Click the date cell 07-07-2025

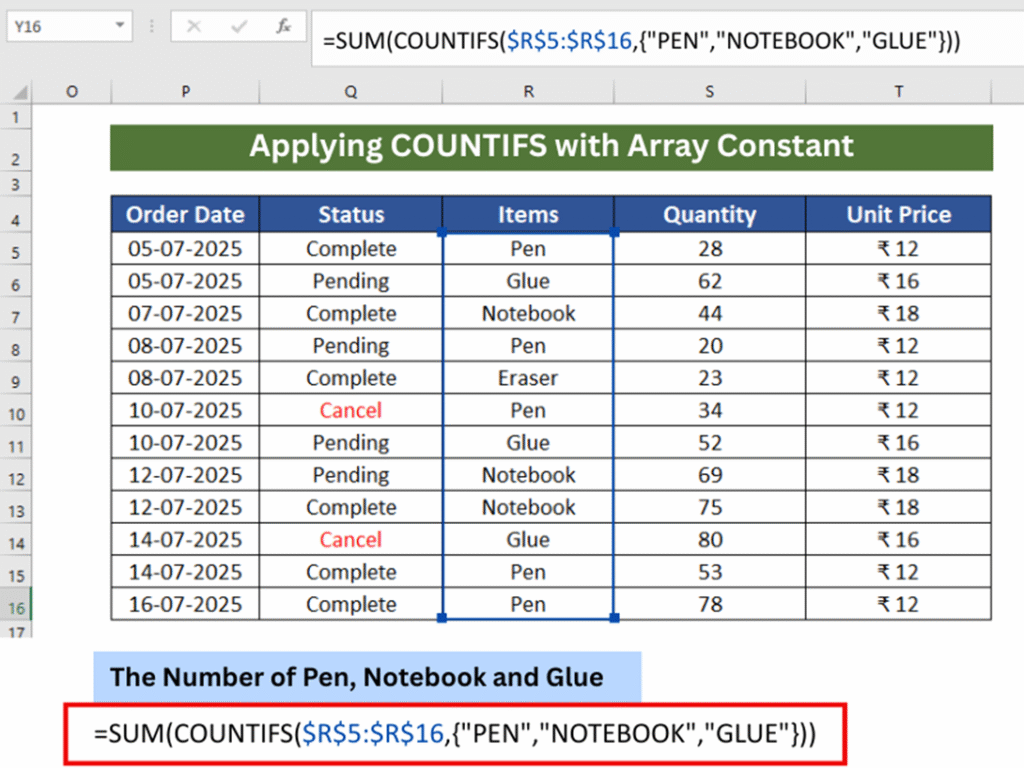[x=185, y=313]
